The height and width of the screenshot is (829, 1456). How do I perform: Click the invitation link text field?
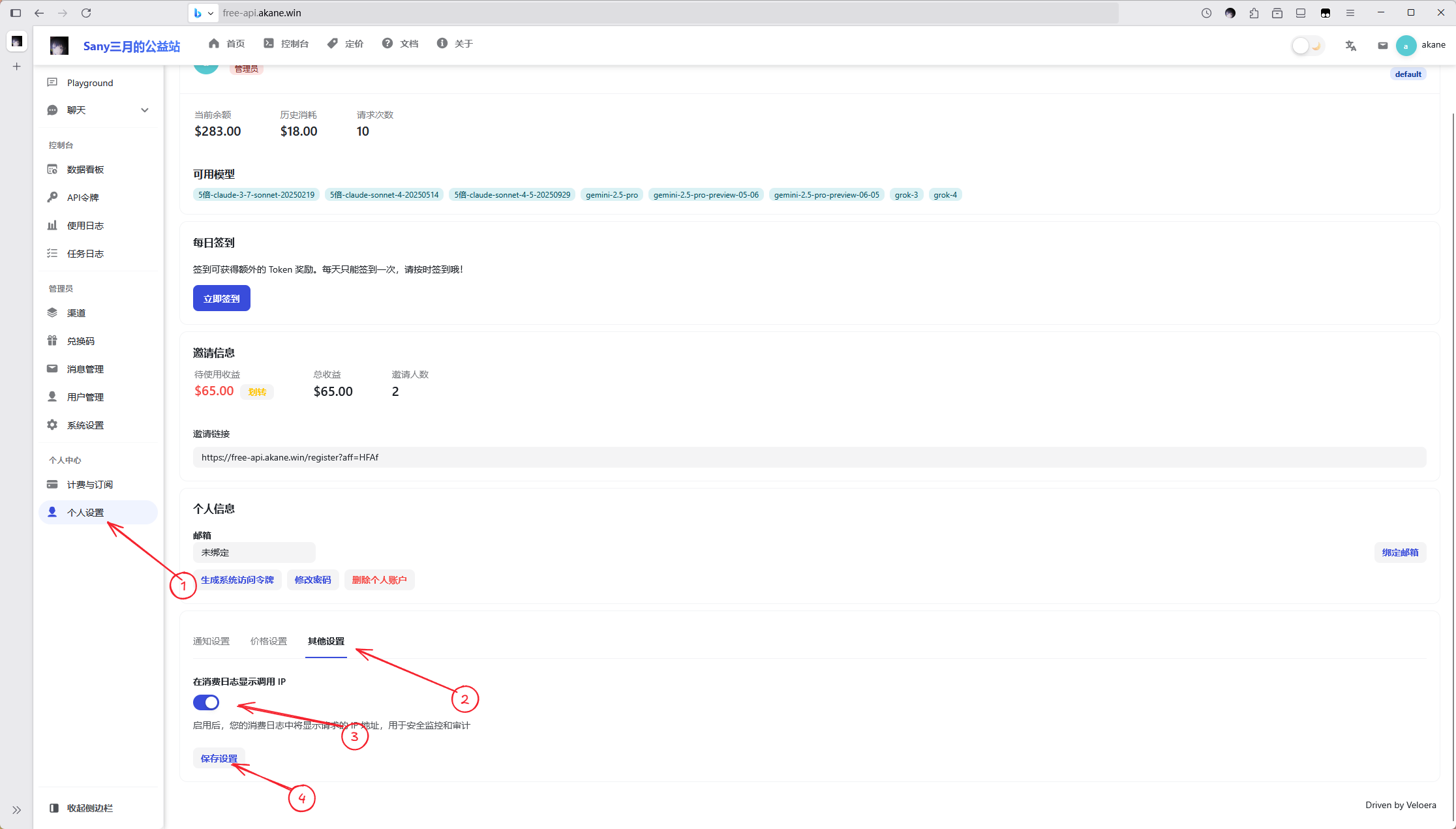[x=809, y=457]
